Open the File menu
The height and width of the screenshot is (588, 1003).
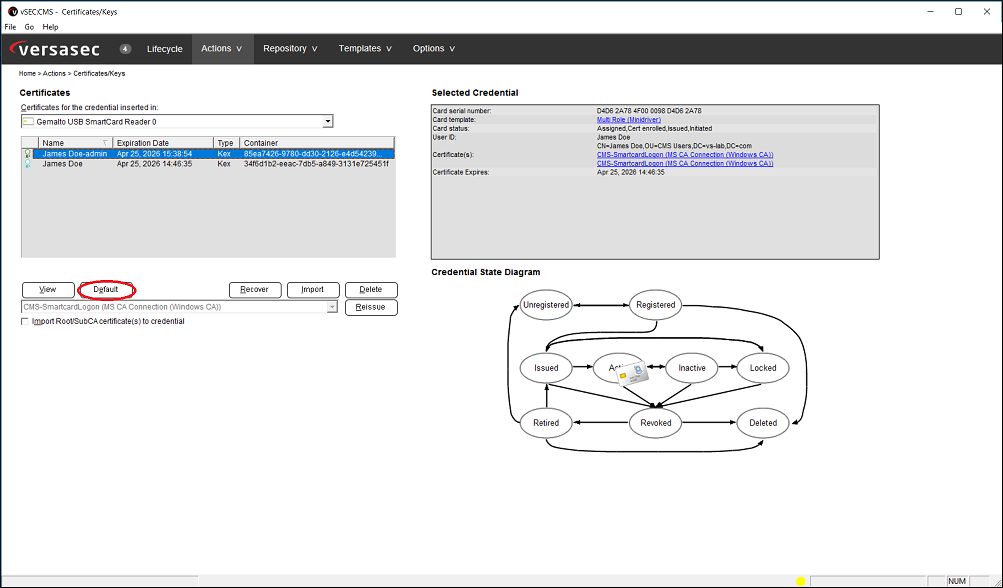(x=10, y=27)
